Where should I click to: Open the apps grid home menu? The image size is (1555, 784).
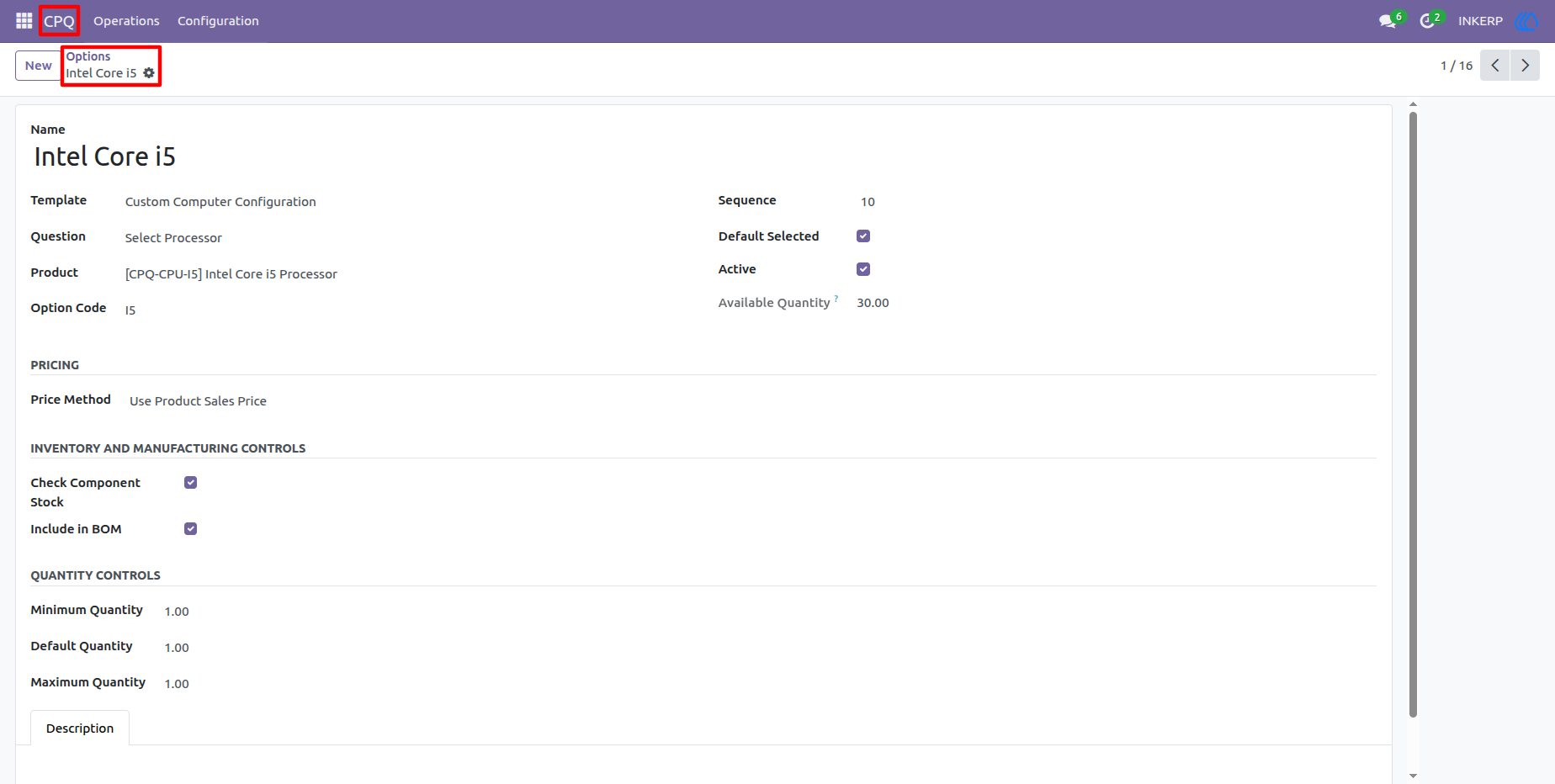tap(24, 20)
